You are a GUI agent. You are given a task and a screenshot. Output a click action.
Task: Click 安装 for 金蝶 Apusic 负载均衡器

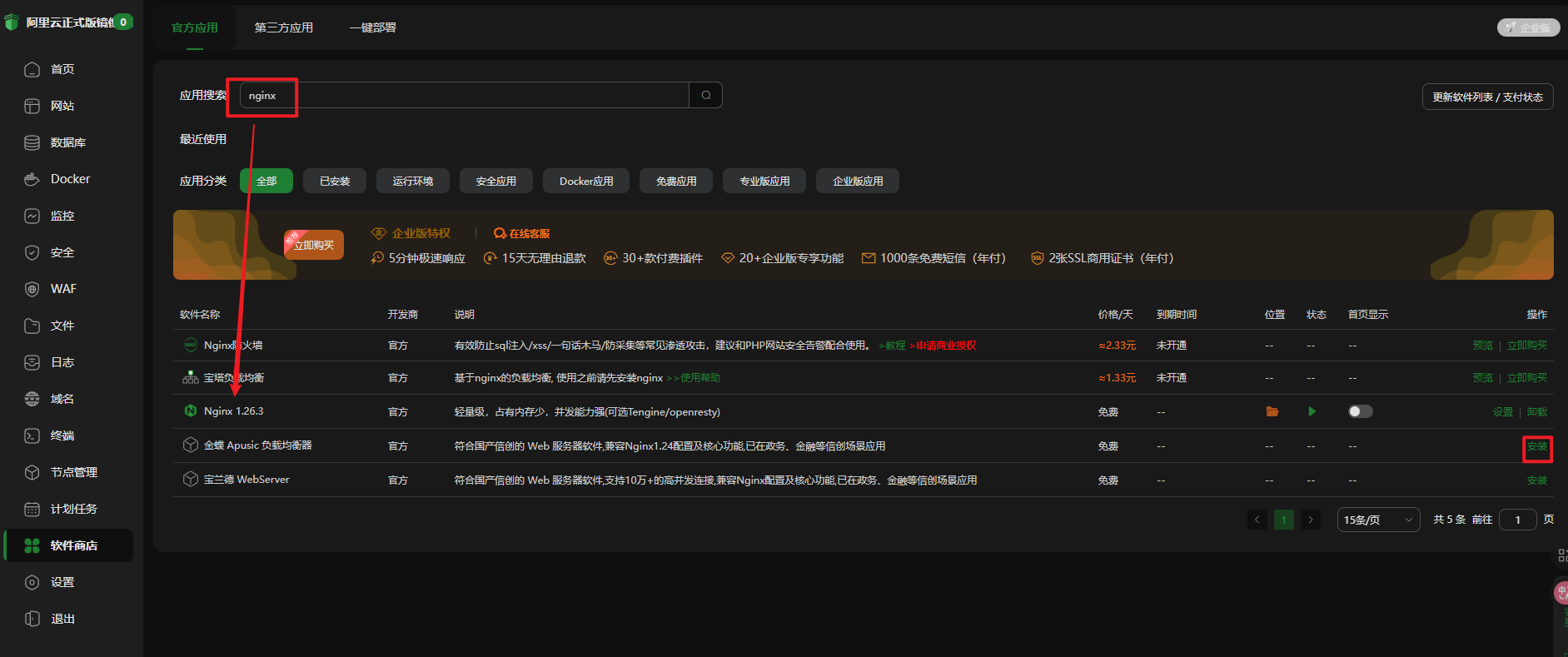coord(1536,446)
